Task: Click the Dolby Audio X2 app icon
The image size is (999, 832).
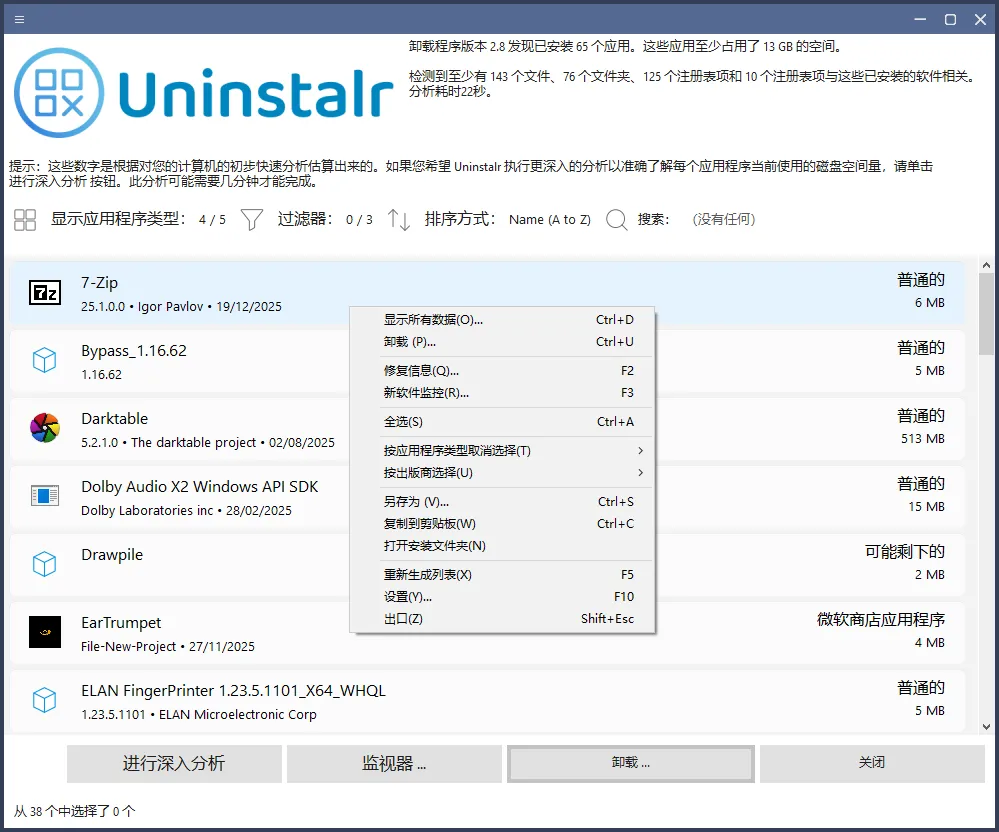Action: (45, 496)
